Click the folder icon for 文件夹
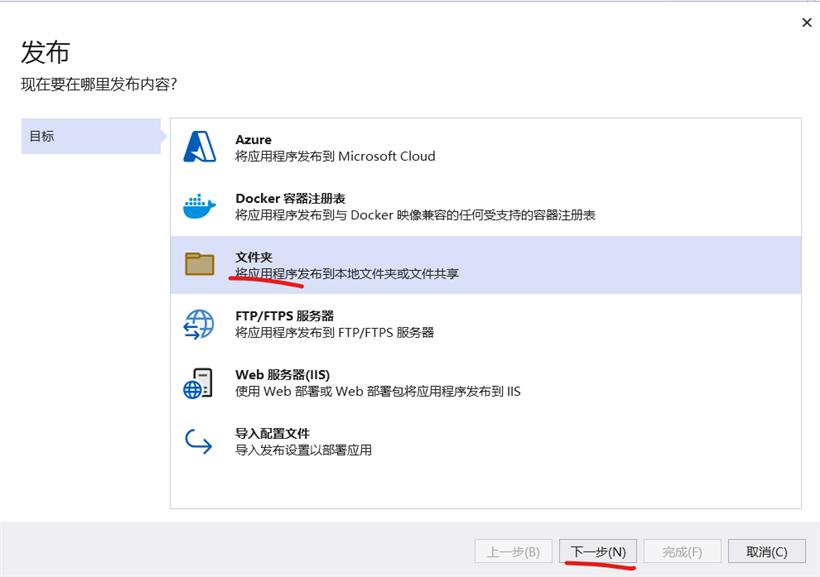Image resolution: width=820 pixels, height=577 pixels. click(199, 264)
